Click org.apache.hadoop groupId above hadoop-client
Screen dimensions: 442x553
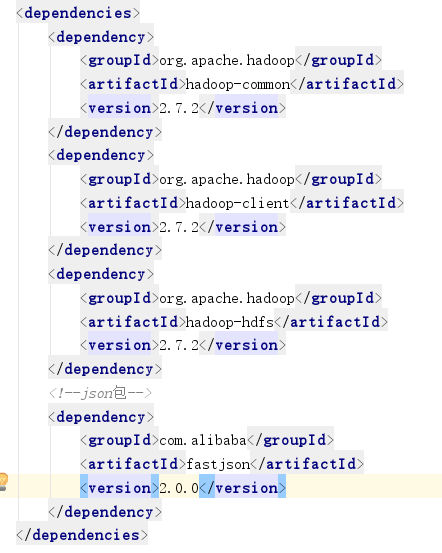point(227,180)
